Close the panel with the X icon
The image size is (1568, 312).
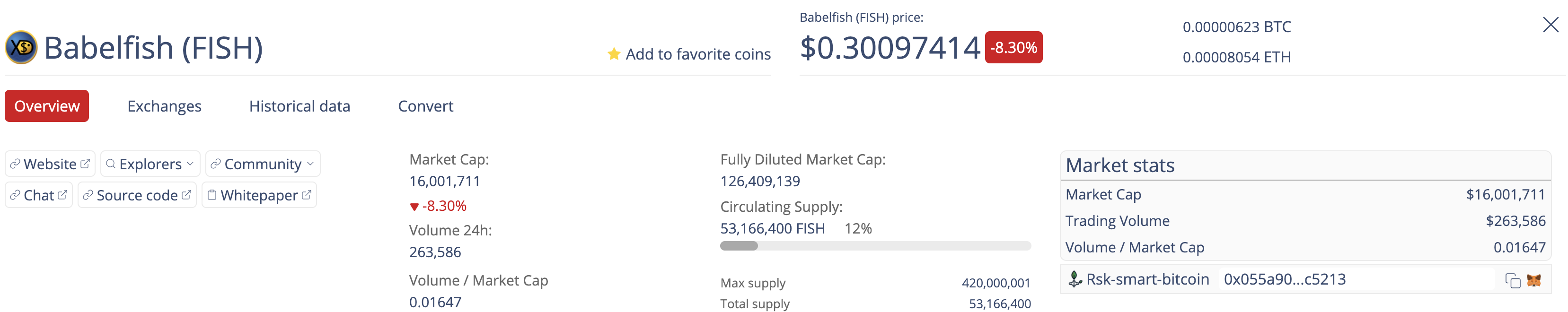(x=1551, y=24)
